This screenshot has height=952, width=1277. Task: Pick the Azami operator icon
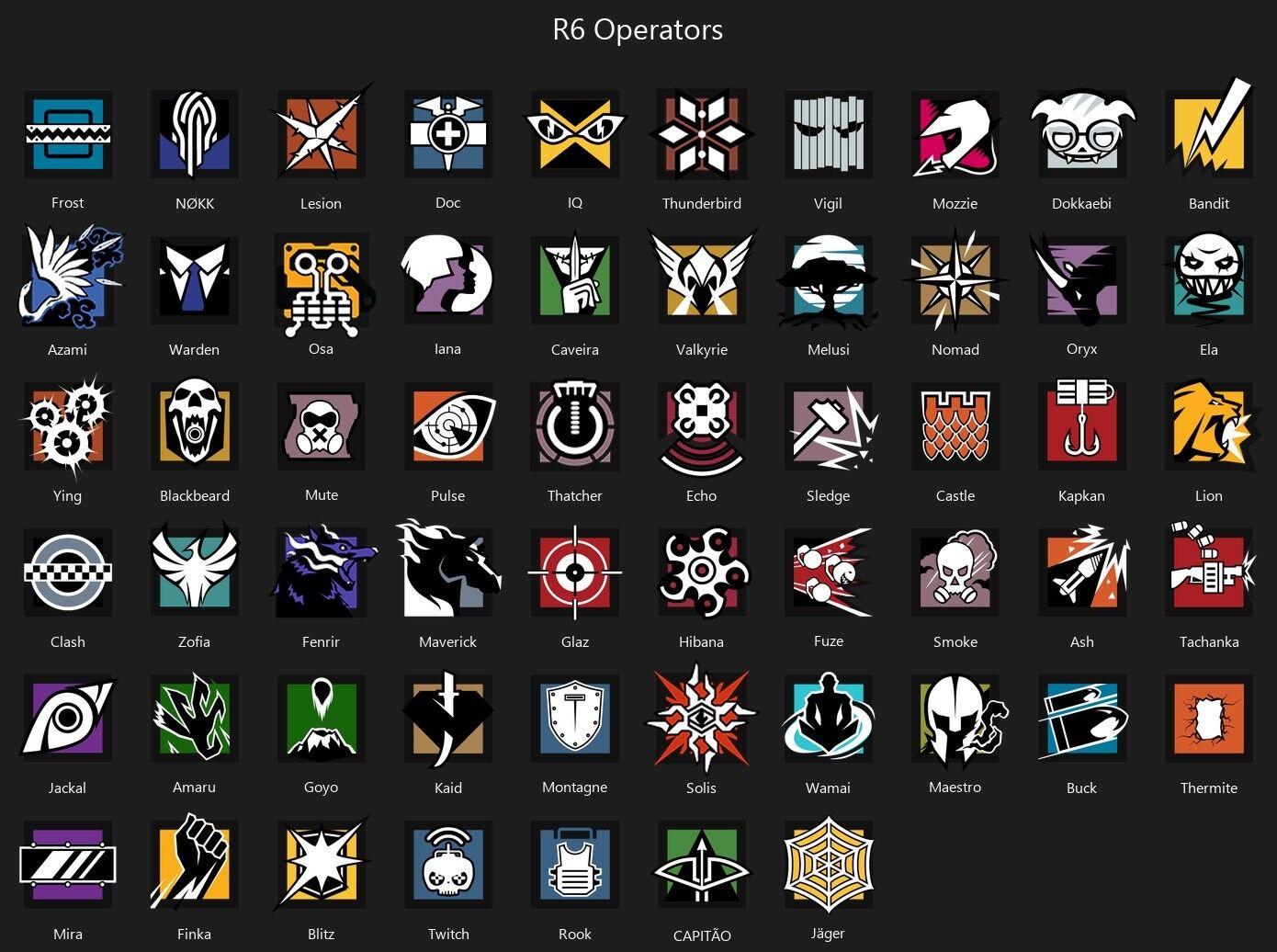[x=70, y=276]
